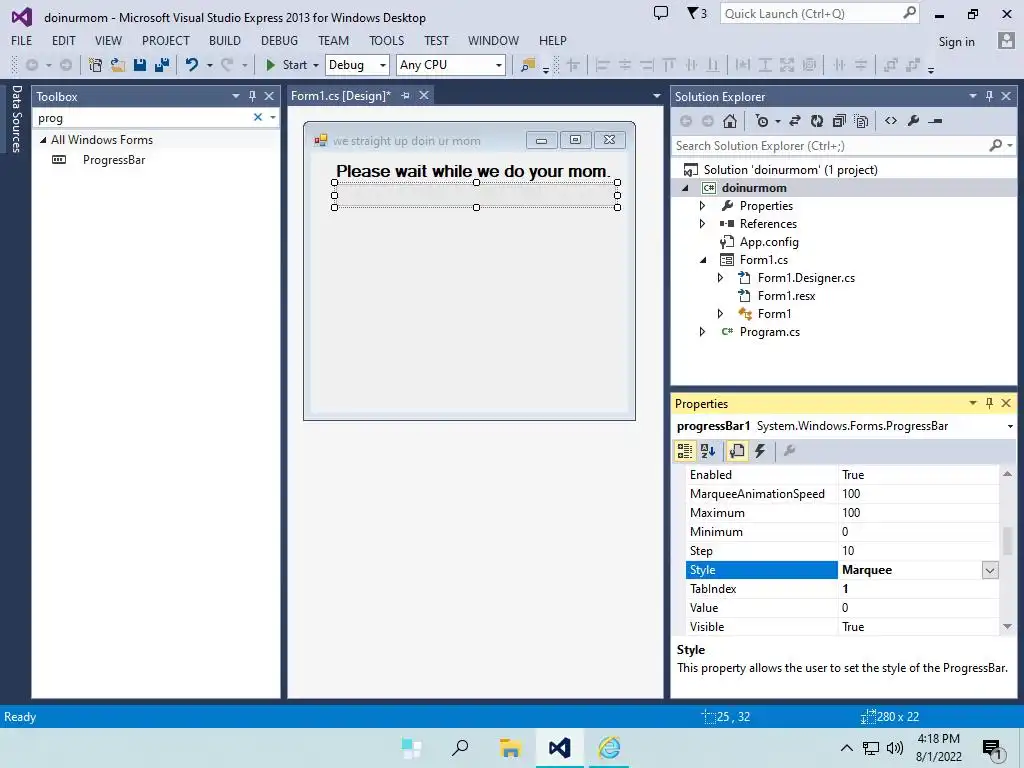Viewport: 1024px width, 768px height.
Task: Show Events with the lightning bolt icon
Action: coord(760,451)
